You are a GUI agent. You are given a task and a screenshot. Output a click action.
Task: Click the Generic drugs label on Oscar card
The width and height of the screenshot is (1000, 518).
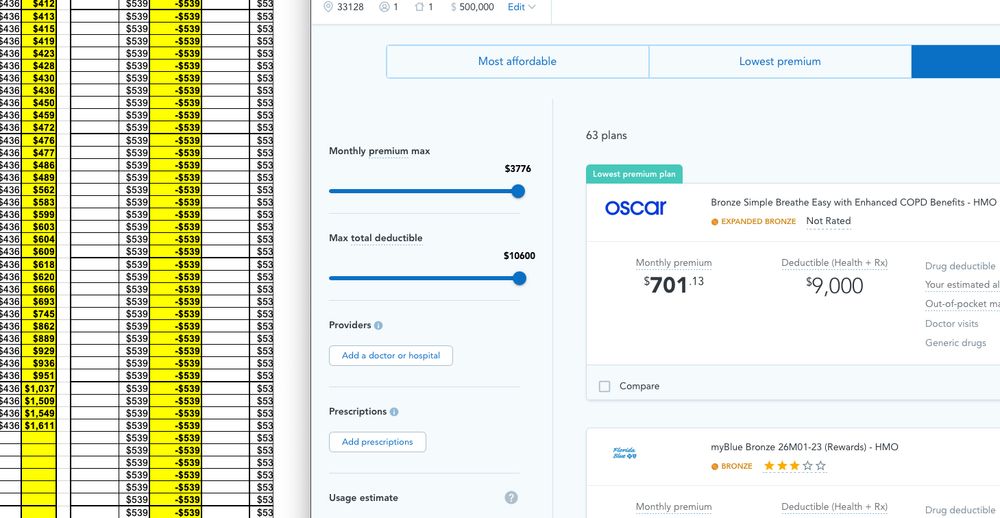pyautogui.click(x=955, y=343)
